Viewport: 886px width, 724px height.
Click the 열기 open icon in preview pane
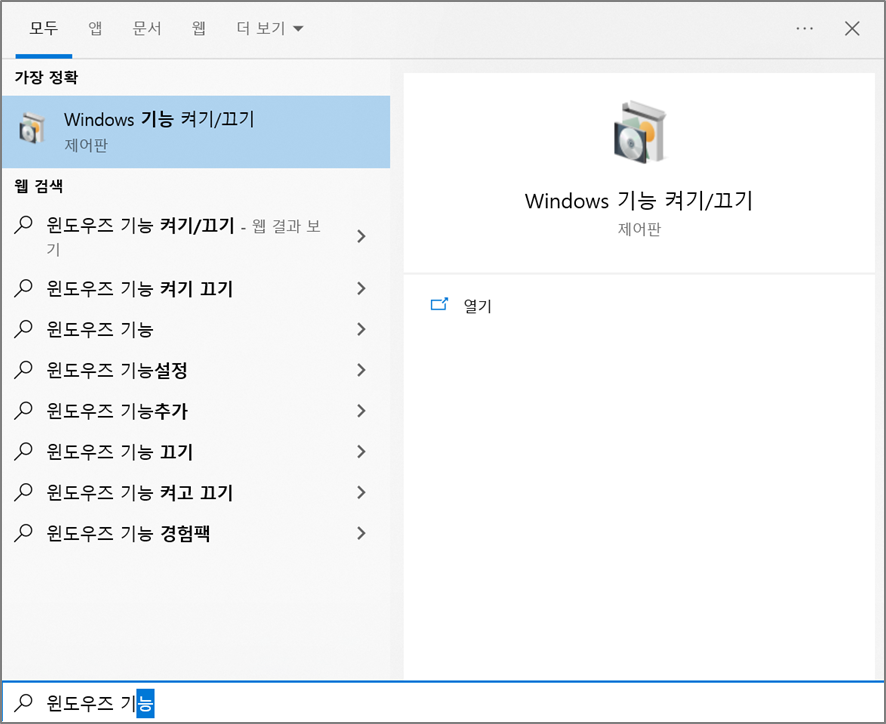click(x=439, y=305)
